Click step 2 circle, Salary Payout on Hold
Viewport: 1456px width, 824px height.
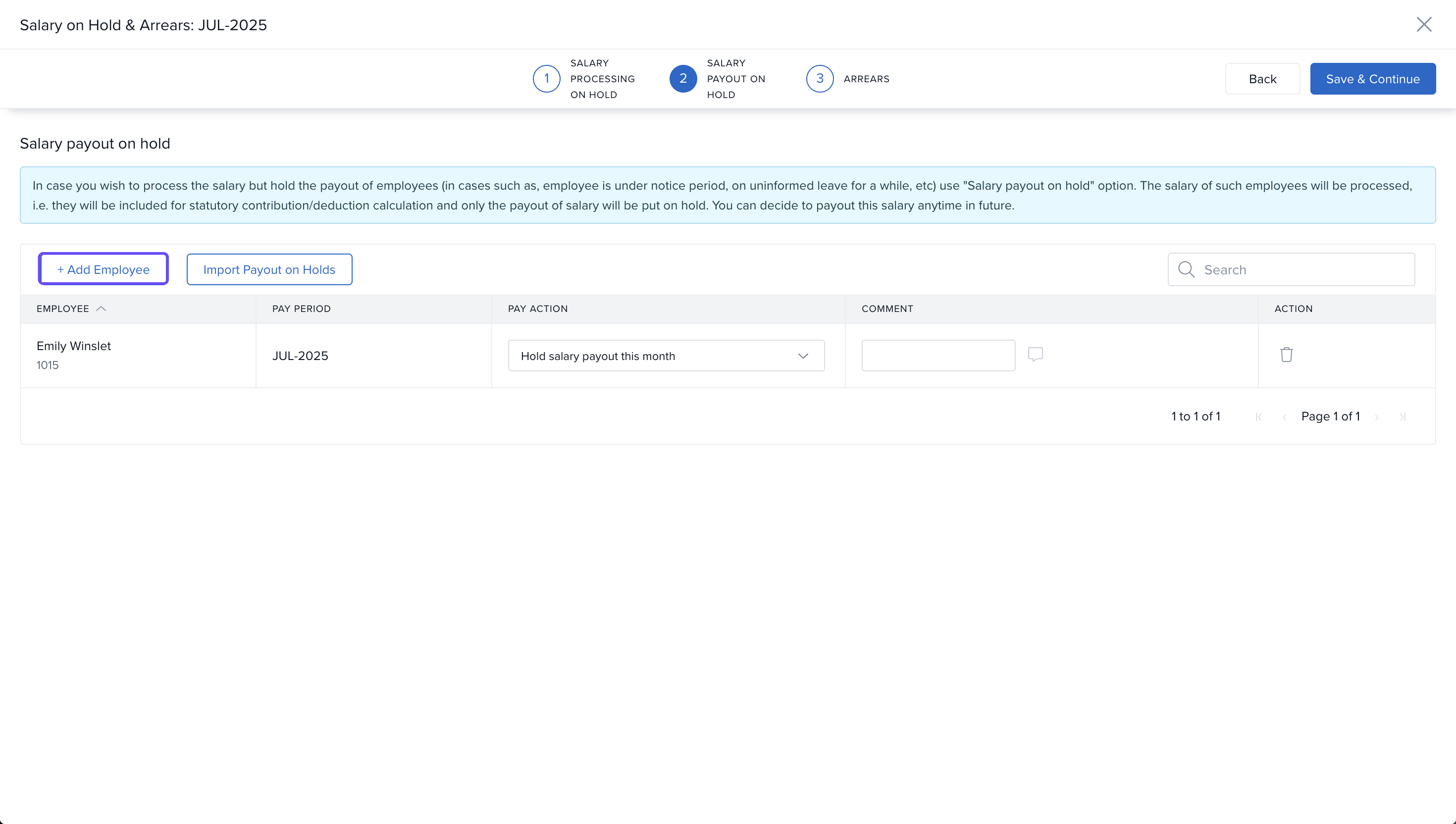pos(683,79)
